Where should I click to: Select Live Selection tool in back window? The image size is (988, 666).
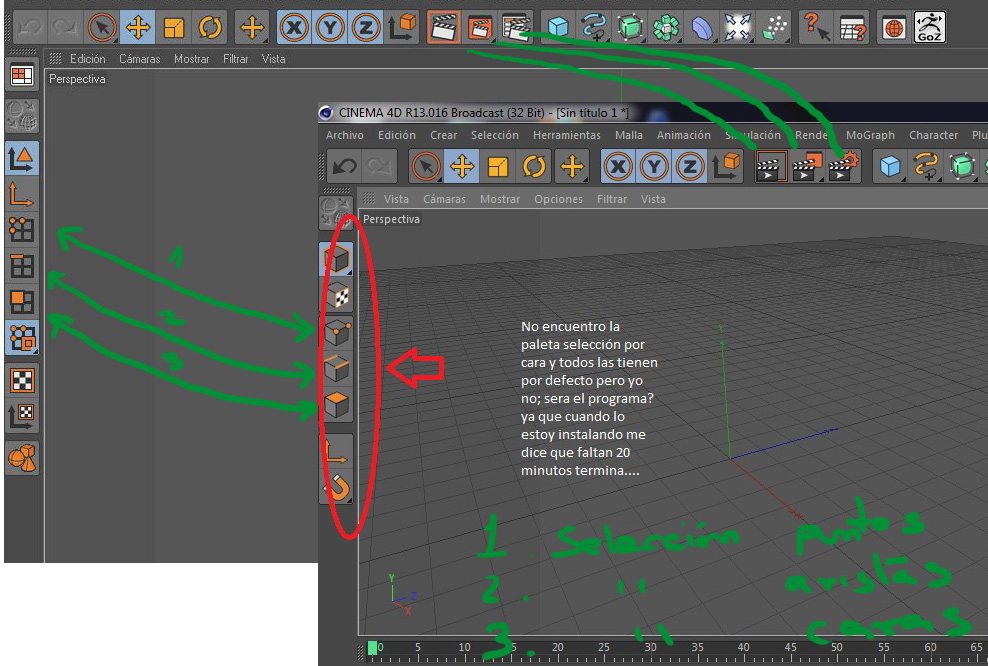click(102, 28)
